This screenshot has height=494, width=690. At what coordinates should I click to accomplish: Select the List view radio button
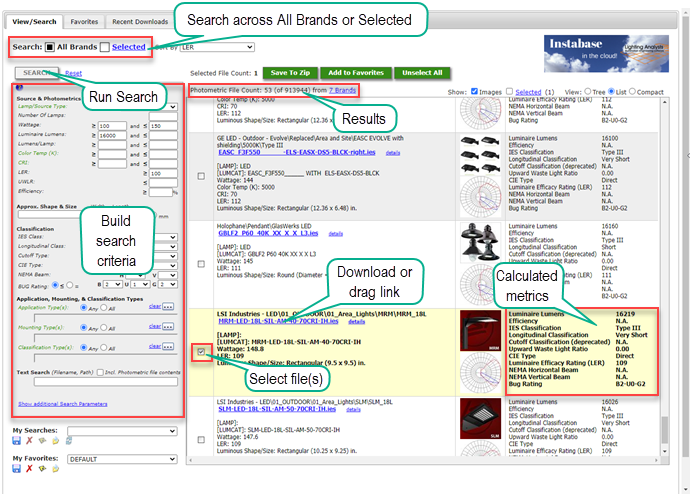611,91
